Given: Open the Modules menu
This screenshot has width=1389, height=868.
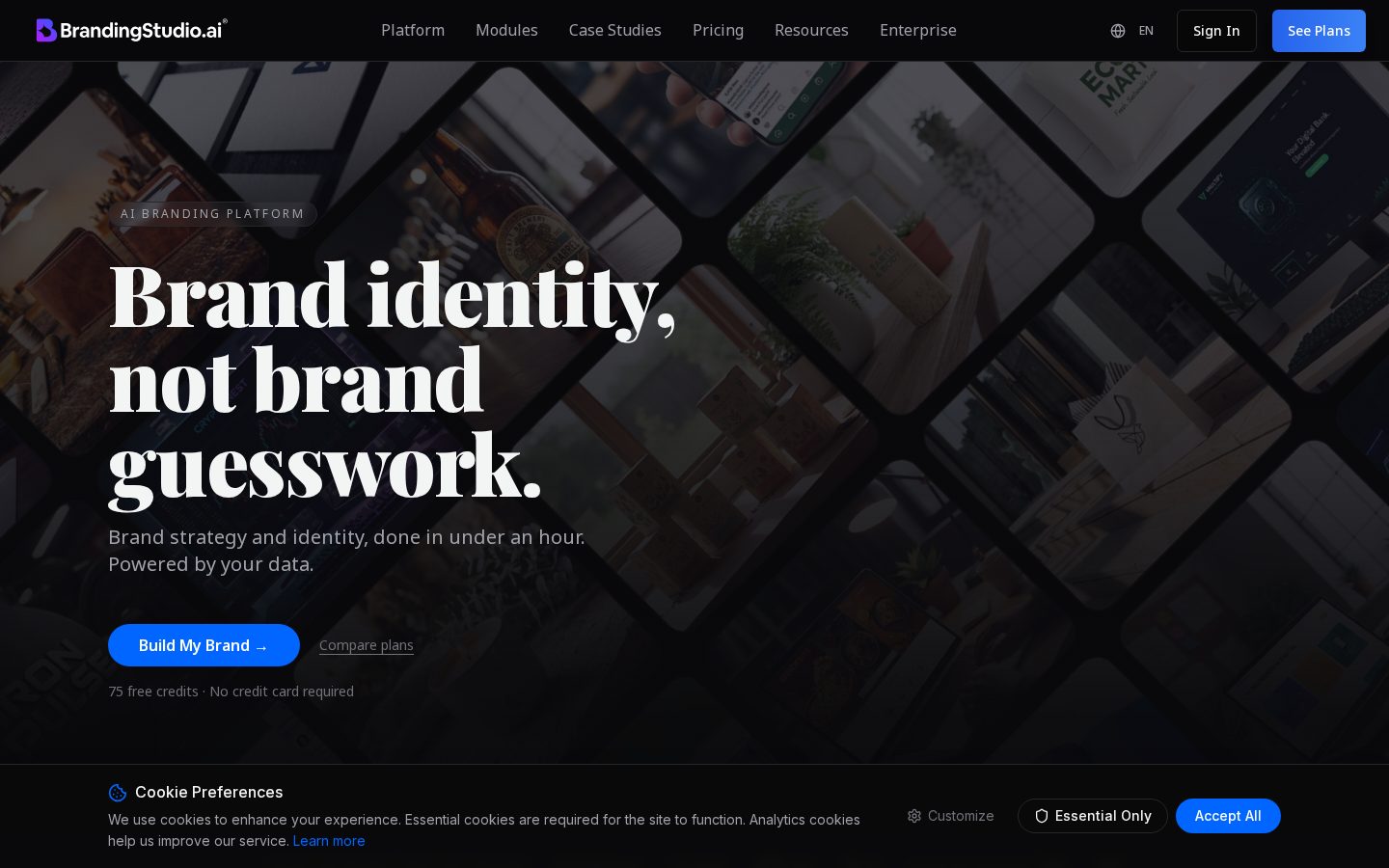Looking at the screenshot, I should pyautogui.click(x=506, y=30).
